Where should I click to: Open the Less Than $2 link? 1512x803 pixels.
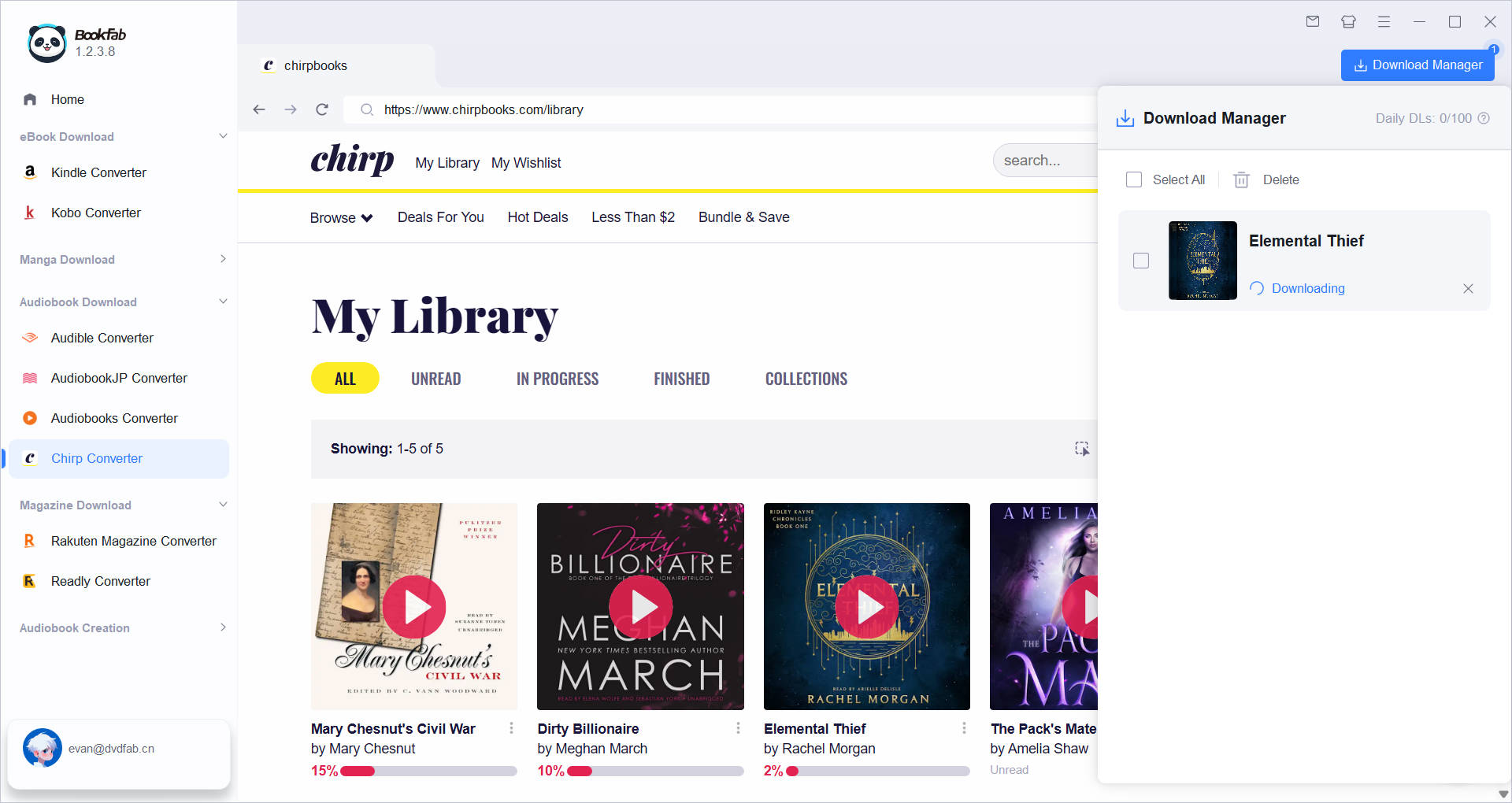click(x=633, y=217)
